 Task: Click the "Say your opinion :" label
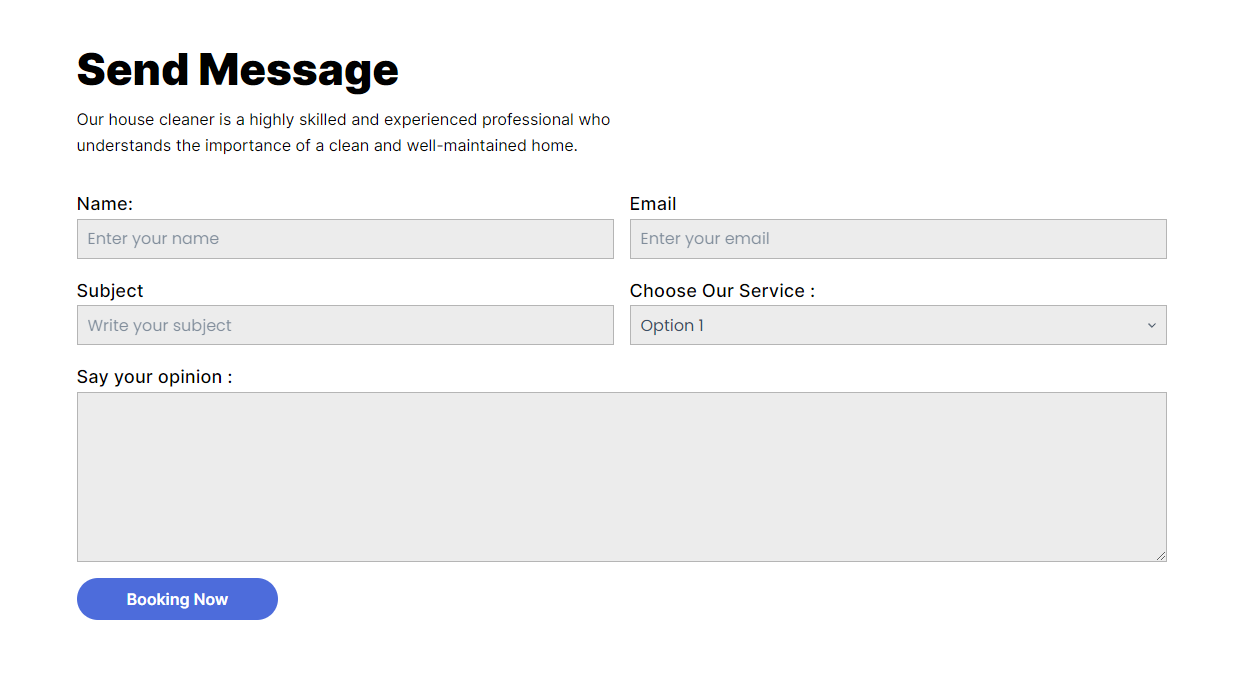(x=154, y=377)
